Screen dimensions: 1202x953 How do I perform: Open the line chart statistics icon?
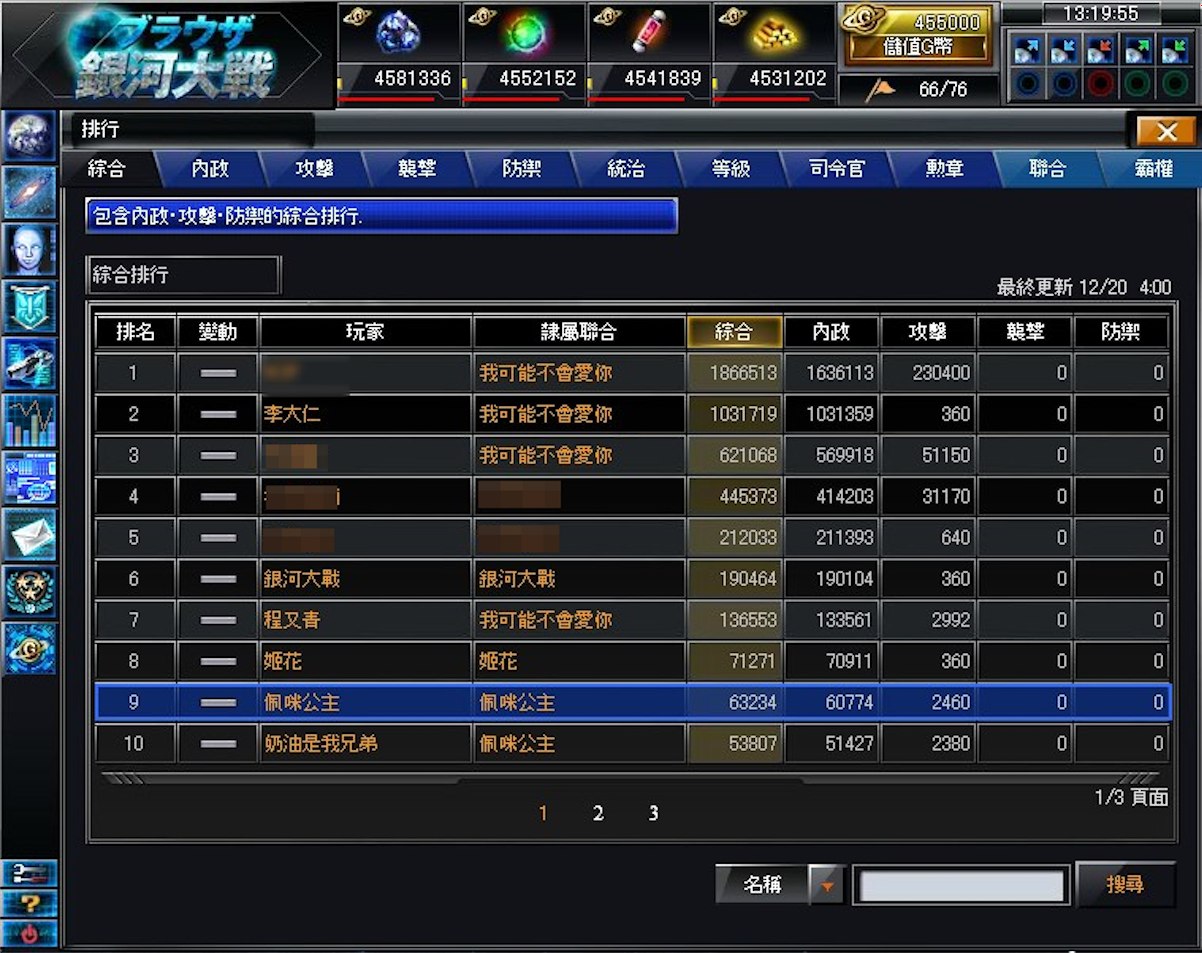point(29,421)
